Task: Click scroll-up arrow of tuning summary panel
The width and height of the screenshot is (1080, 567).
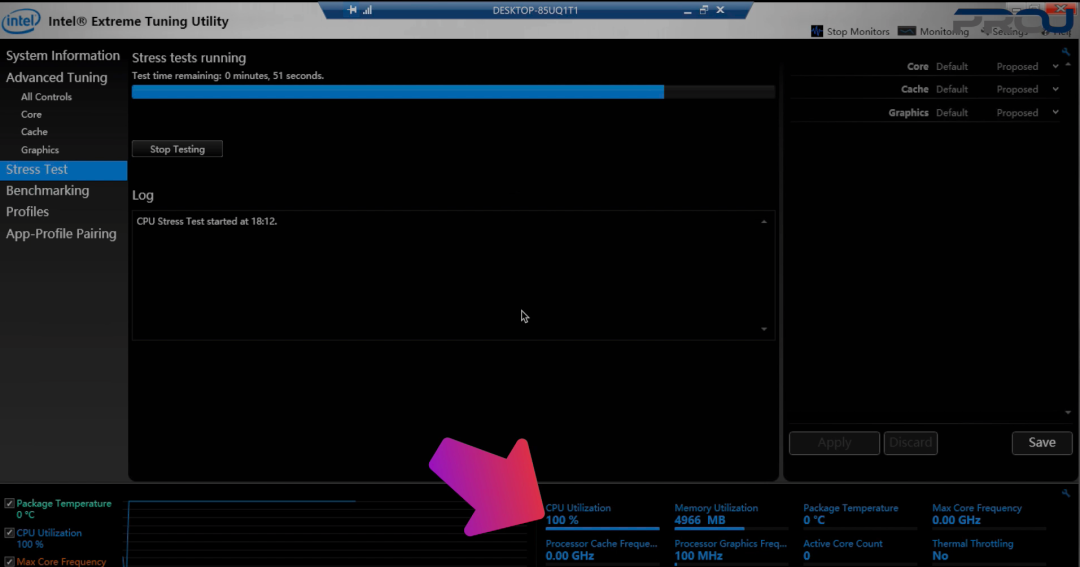Action: coord(1068,65)
